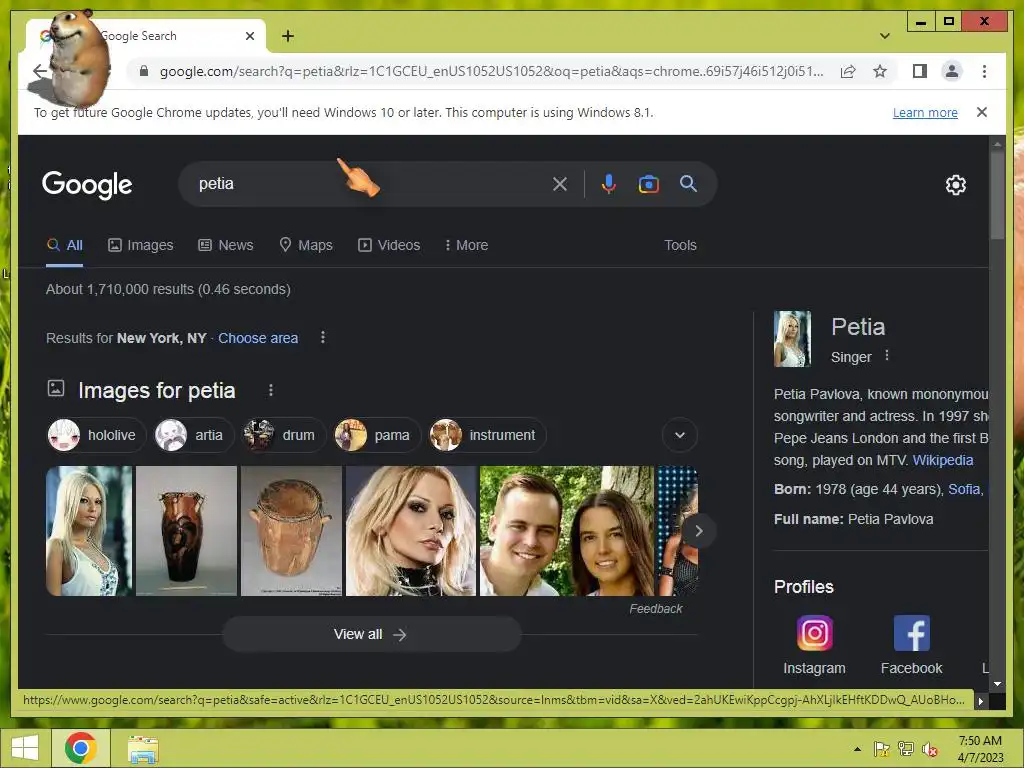This screenshot has width=1024, height=768.
Task: Click the address bar URL
Action: (x=491, y=71)
